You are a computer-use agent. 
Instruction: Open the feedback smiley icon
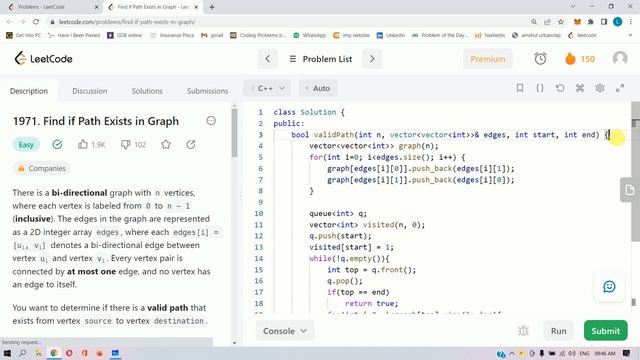pos(609,287)
